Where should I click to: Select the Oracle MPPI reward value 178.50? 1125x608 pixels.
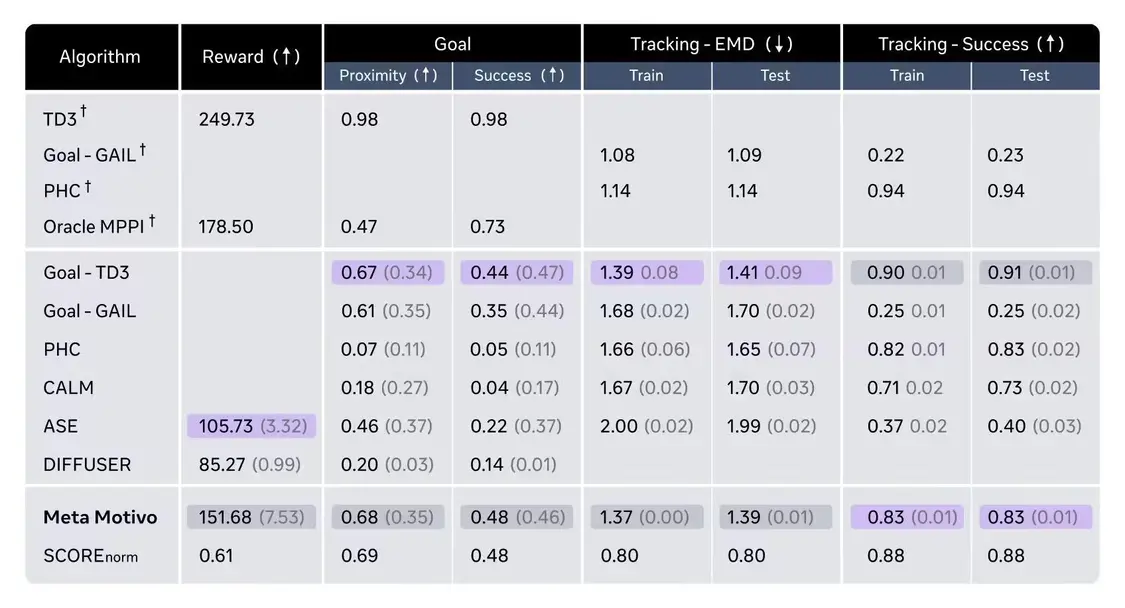point(226,226)
